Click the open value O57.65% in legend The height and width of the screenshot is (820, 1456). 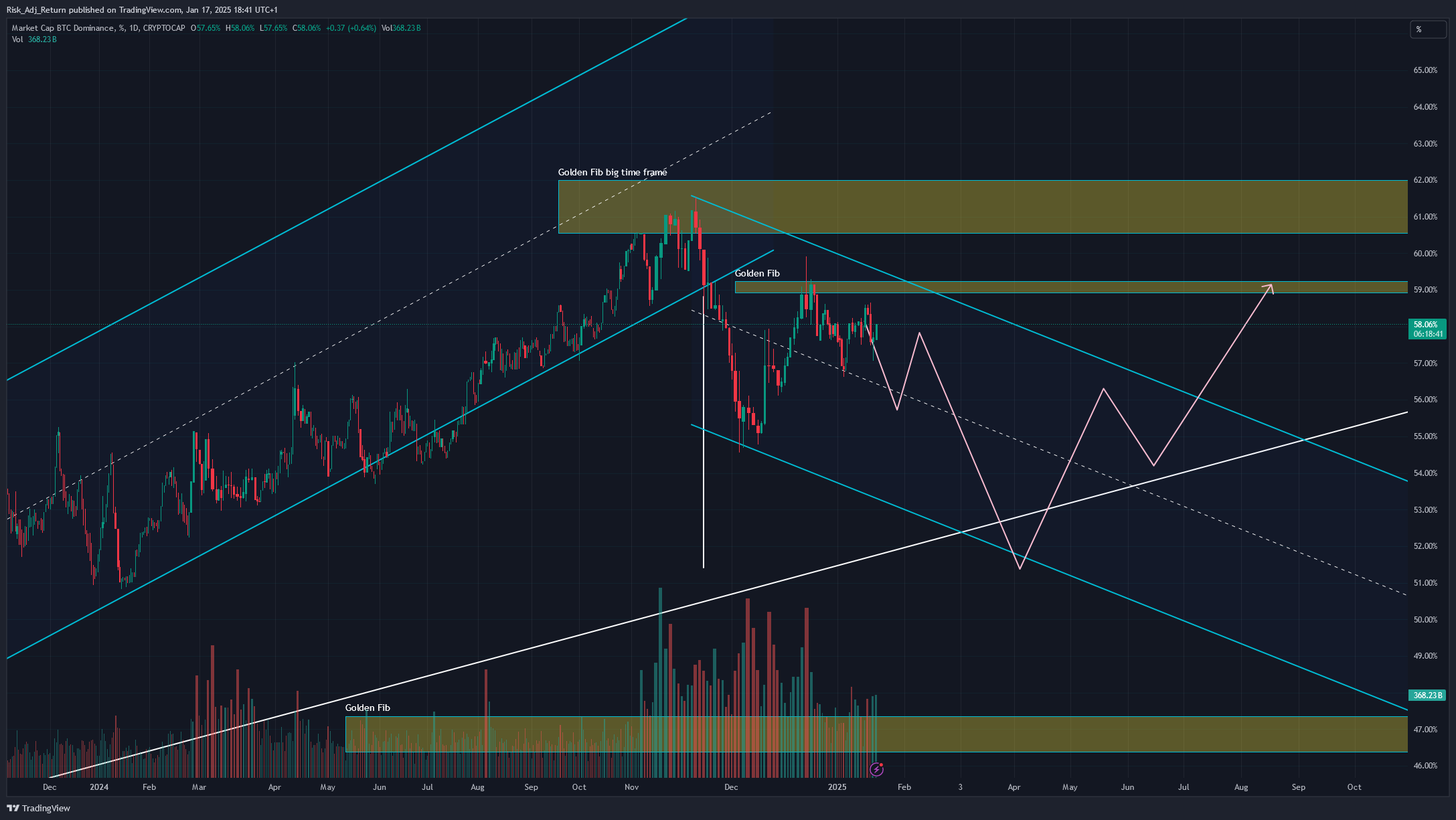[206, 28]
